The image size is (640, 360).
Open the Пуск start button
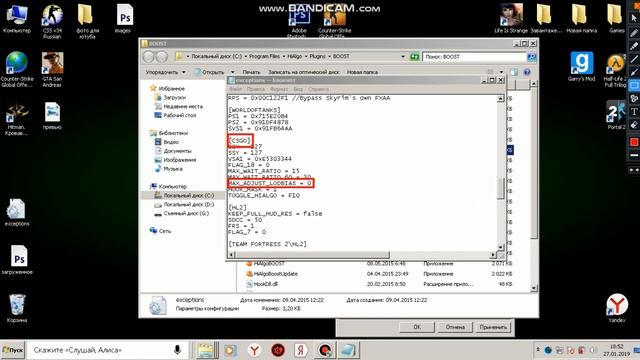point(13,350)
